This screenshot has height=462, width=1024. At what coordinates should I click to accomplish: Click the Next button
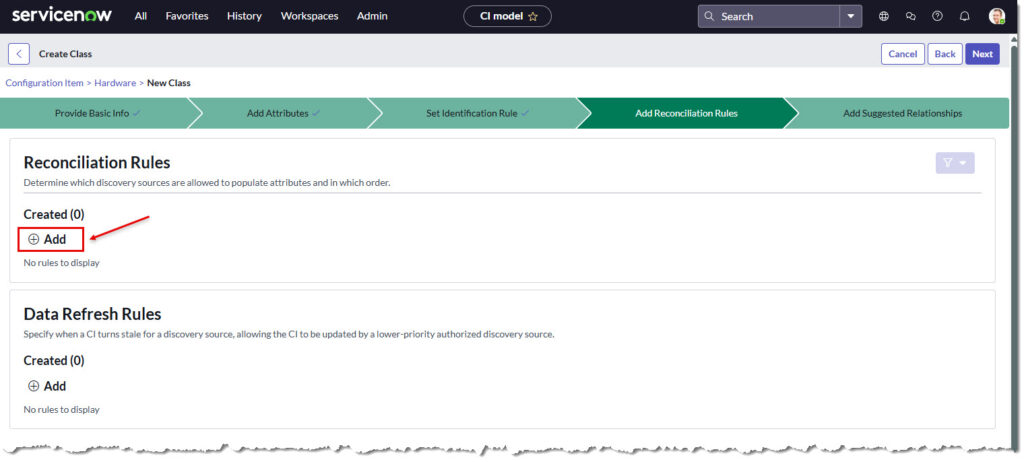click(982, 54)
